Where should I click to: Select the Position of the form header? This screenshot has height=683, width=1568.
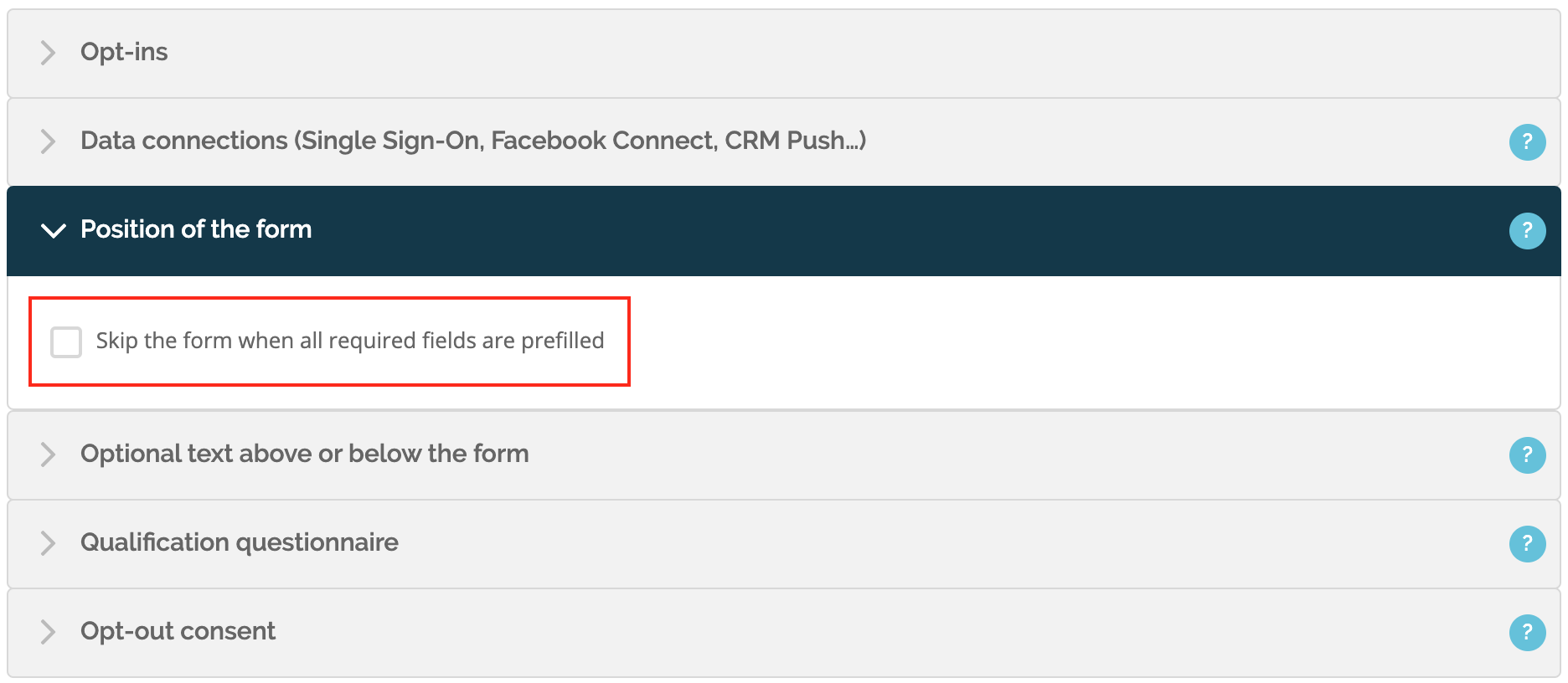[196, 230]
